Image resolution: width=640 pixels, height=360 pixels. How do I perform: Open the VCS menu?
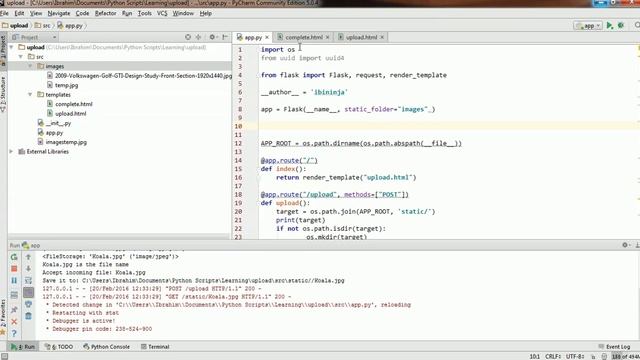[x=162, y=13]
